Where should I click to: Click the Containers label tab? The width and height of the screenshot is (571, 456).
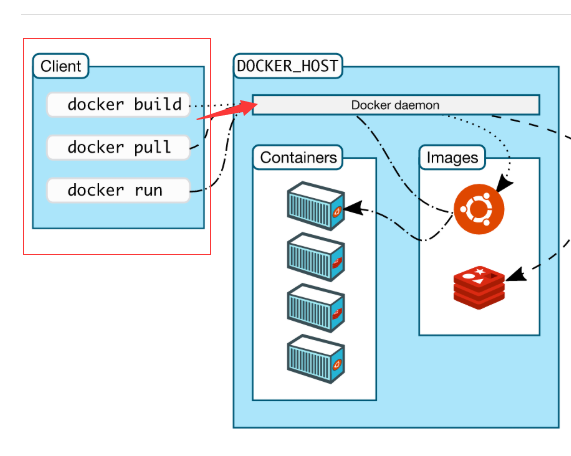[x=298, y=157]
